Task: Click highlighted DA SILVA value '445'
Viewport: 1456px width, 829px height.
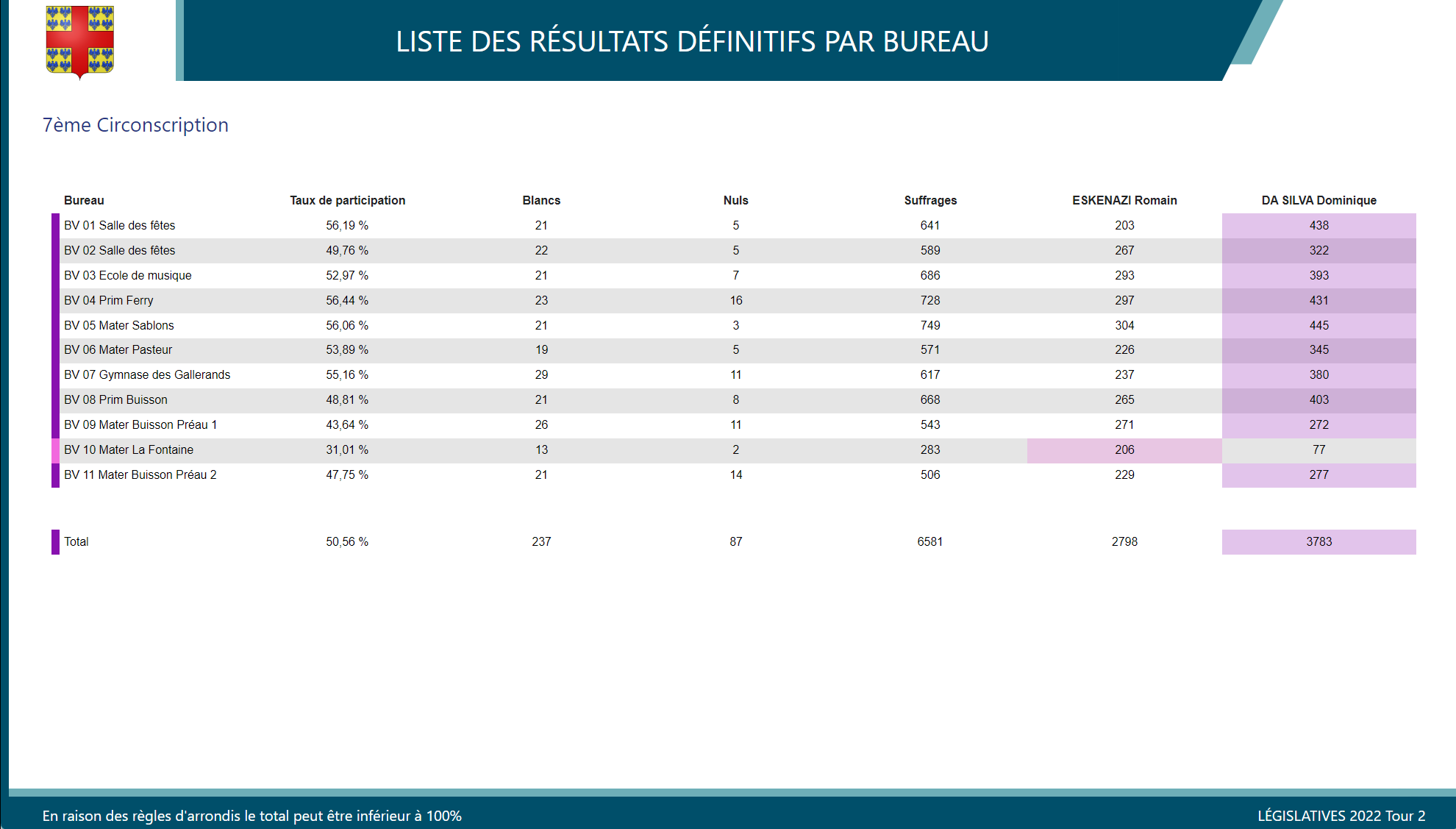Action: (1319, 326)
